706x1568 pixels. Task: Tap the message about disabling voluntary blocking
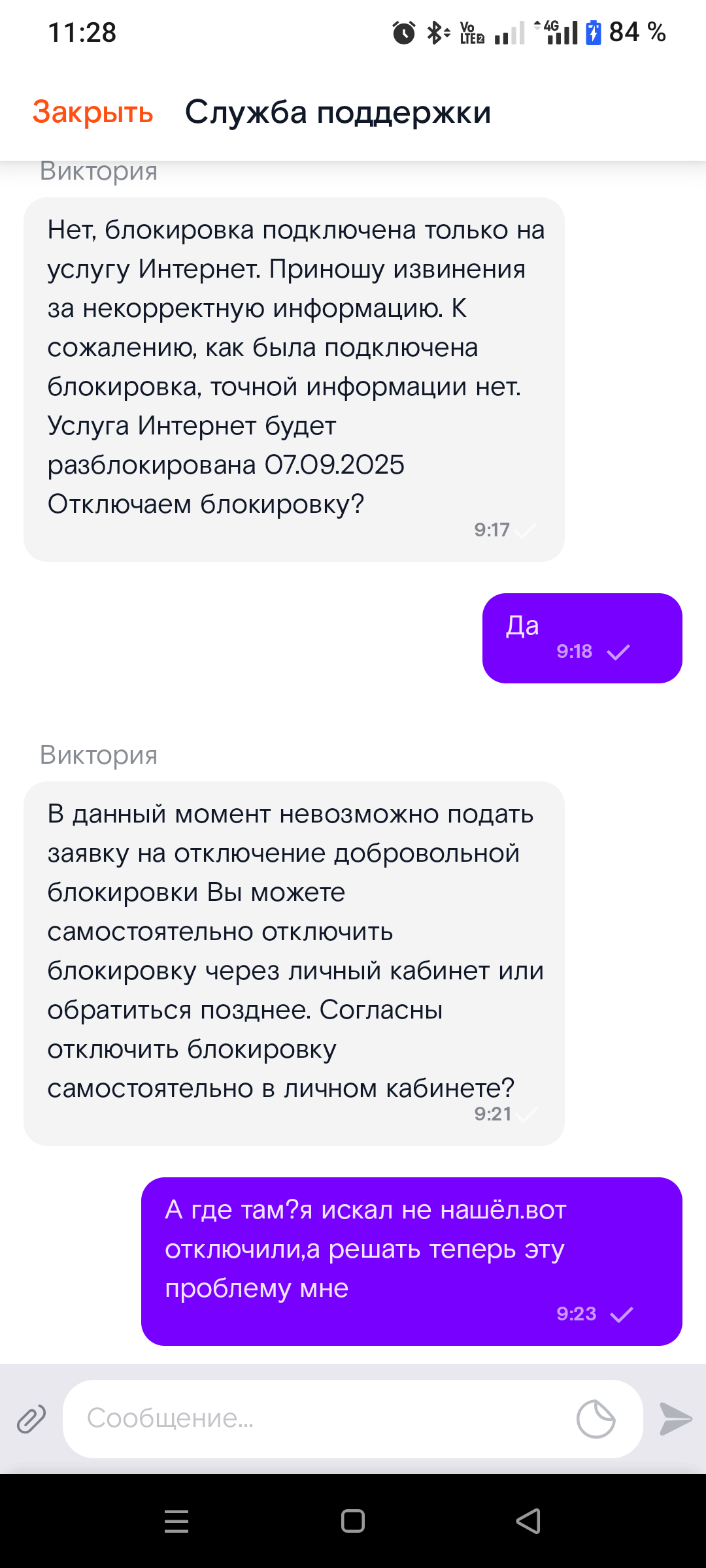coord(294,963)
